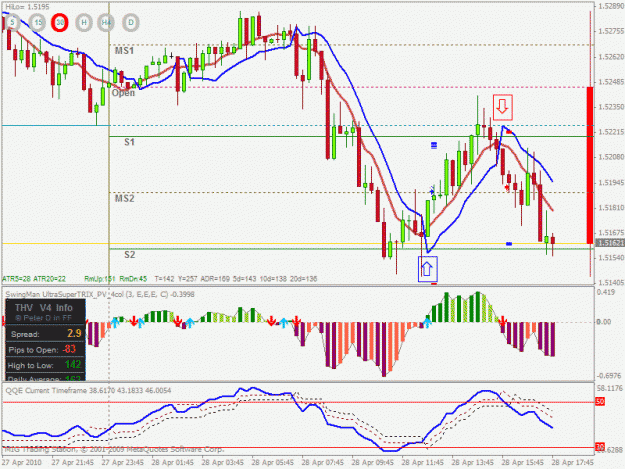This screenshot has height=469, width=625.
Task: Click the ADR=169 statistic
Action: [x=215, y=279]
